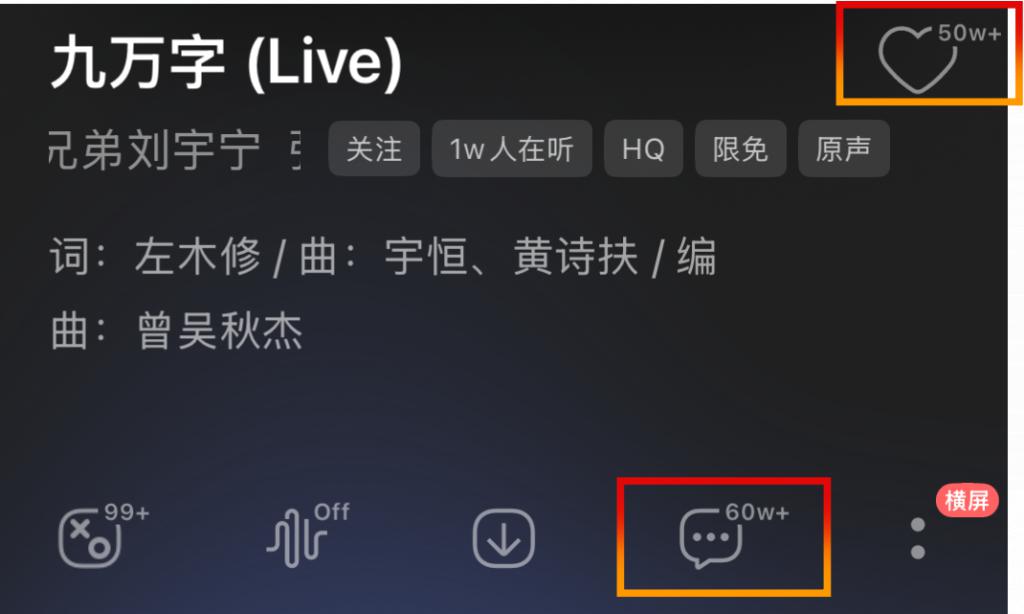Open the 1w人在听 listeners tag

[512, 149]
